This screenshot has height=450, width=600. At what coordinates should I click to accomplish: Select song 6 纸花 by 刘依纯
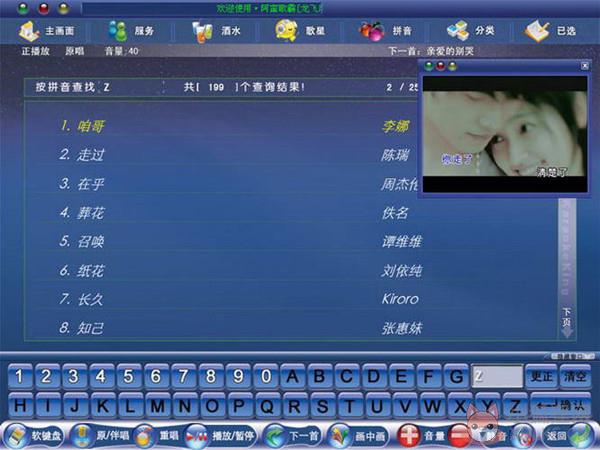pos(291,271)
